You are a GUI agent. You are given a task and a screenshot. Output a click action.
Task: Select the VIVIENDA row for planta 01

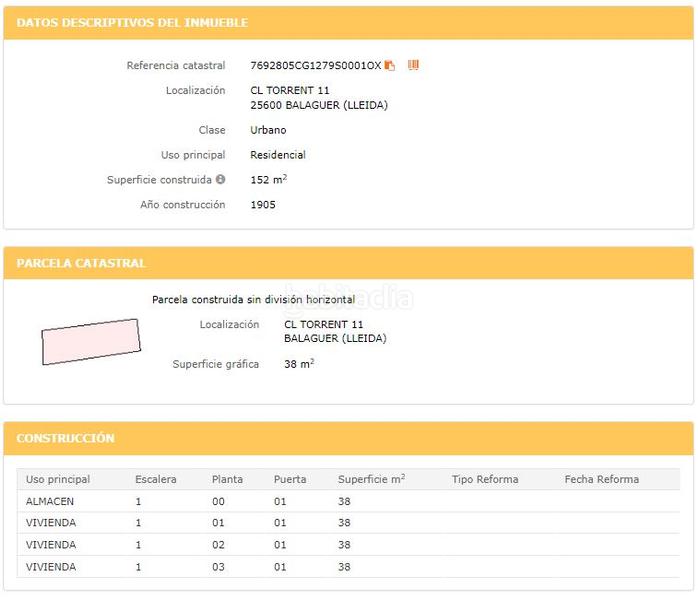coord(348,523)
